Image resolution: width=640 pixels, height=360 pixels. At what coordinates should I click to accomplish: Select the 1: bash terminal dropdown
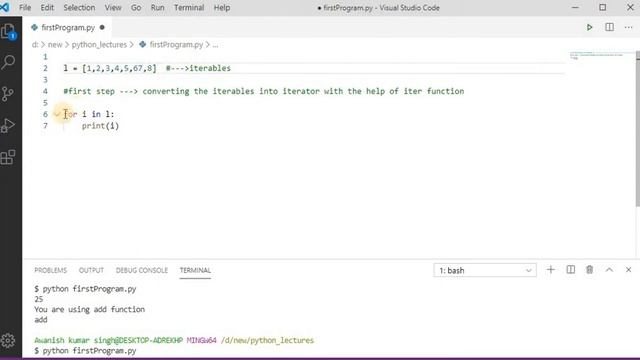coord(485,270)
